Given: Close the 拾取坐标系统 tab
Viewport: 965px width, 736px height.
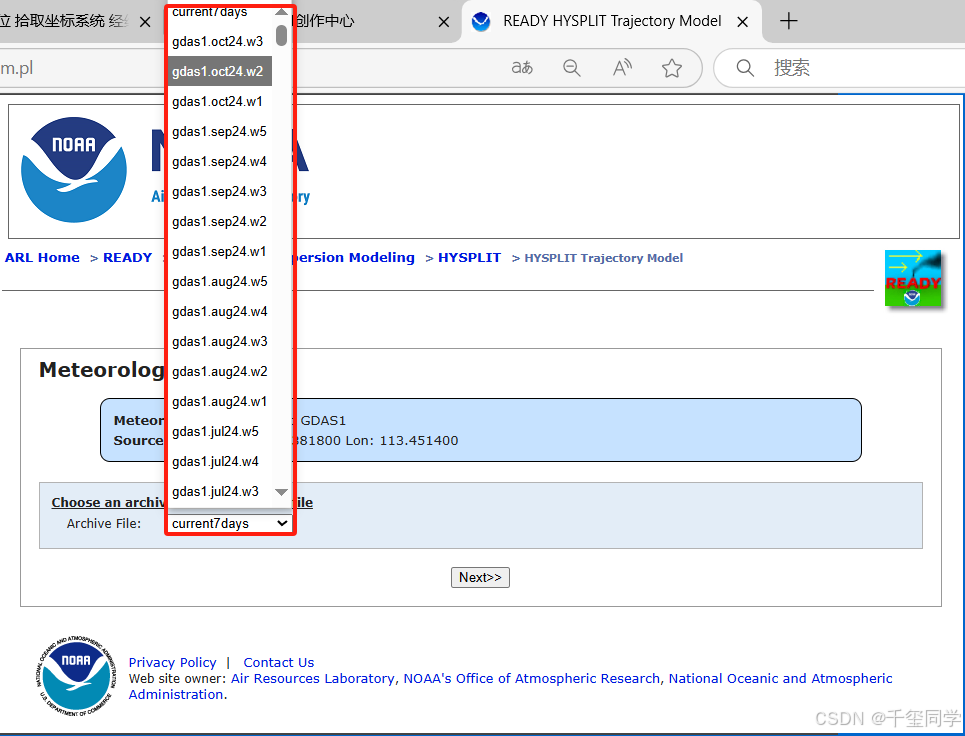Looking at the screenshot, I should click(145, 22).
